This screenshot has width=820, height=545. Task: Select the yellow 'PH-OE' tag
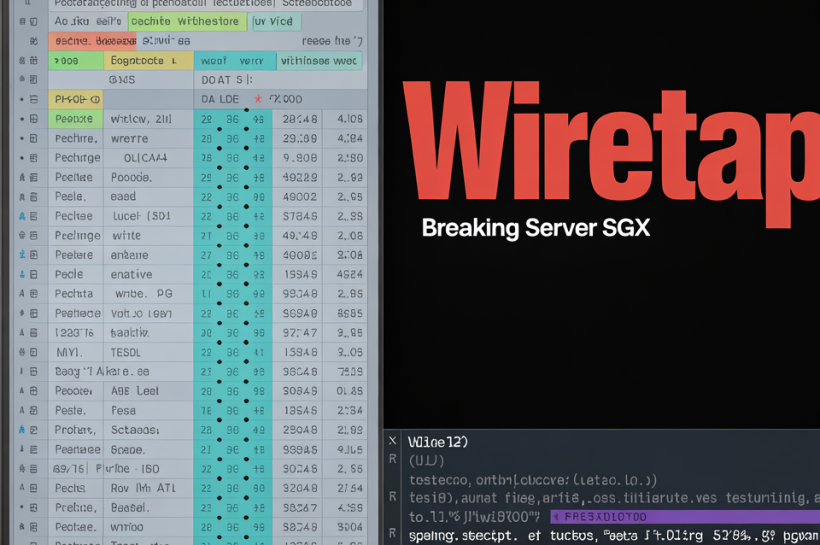point(76,99)
